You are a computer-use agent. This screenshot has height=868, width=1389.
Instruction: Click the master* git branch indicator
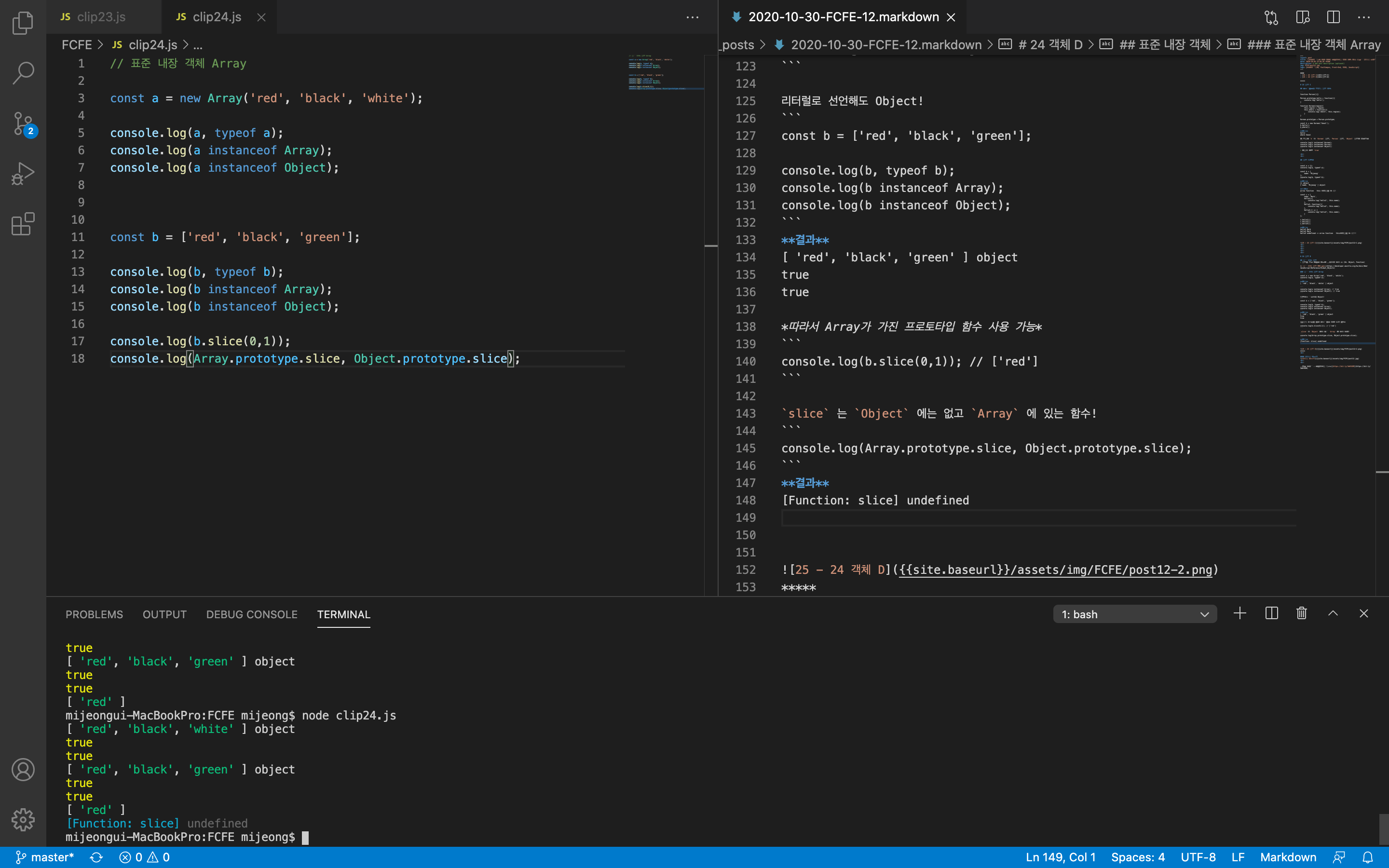pos(45,857)
